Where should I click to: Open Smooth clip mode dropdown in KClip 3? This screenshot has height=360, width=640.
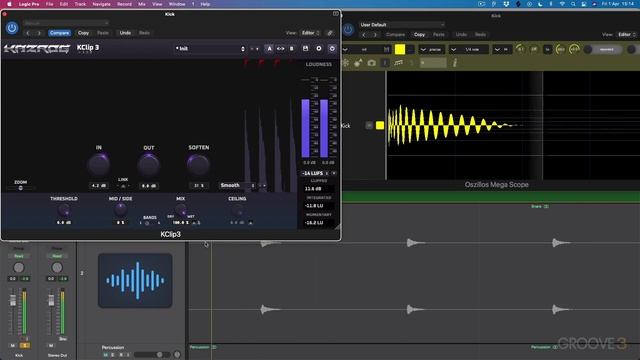coord(237,185)
